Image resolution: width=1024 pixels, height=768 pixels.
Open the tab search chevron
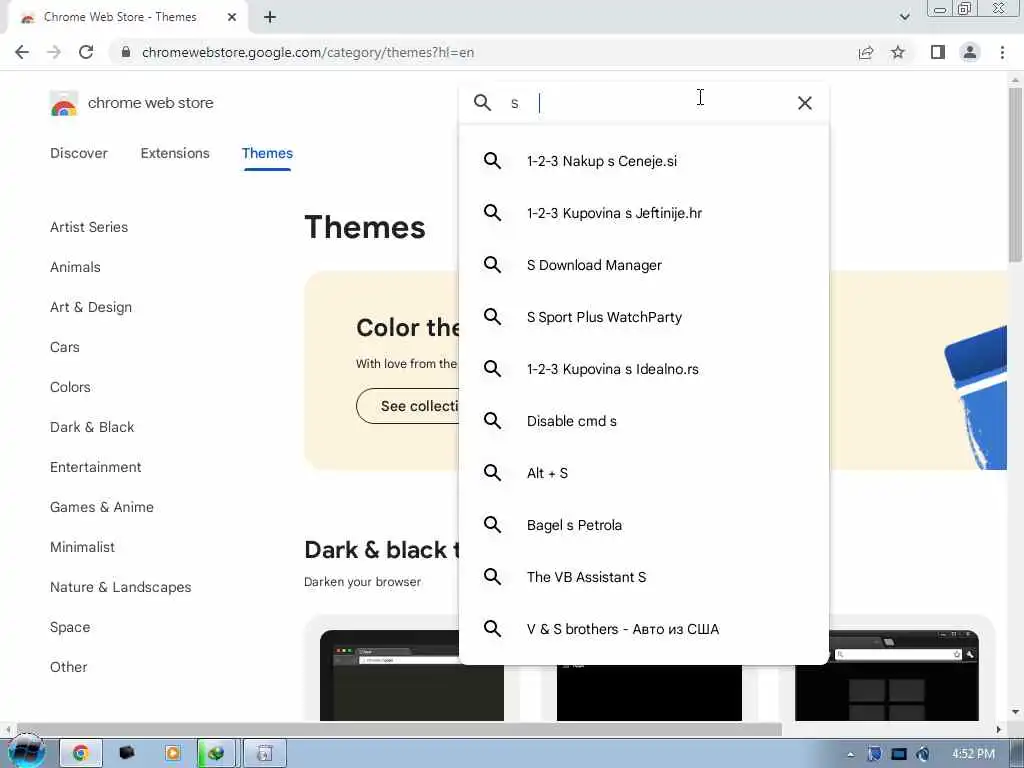(904, 17)
